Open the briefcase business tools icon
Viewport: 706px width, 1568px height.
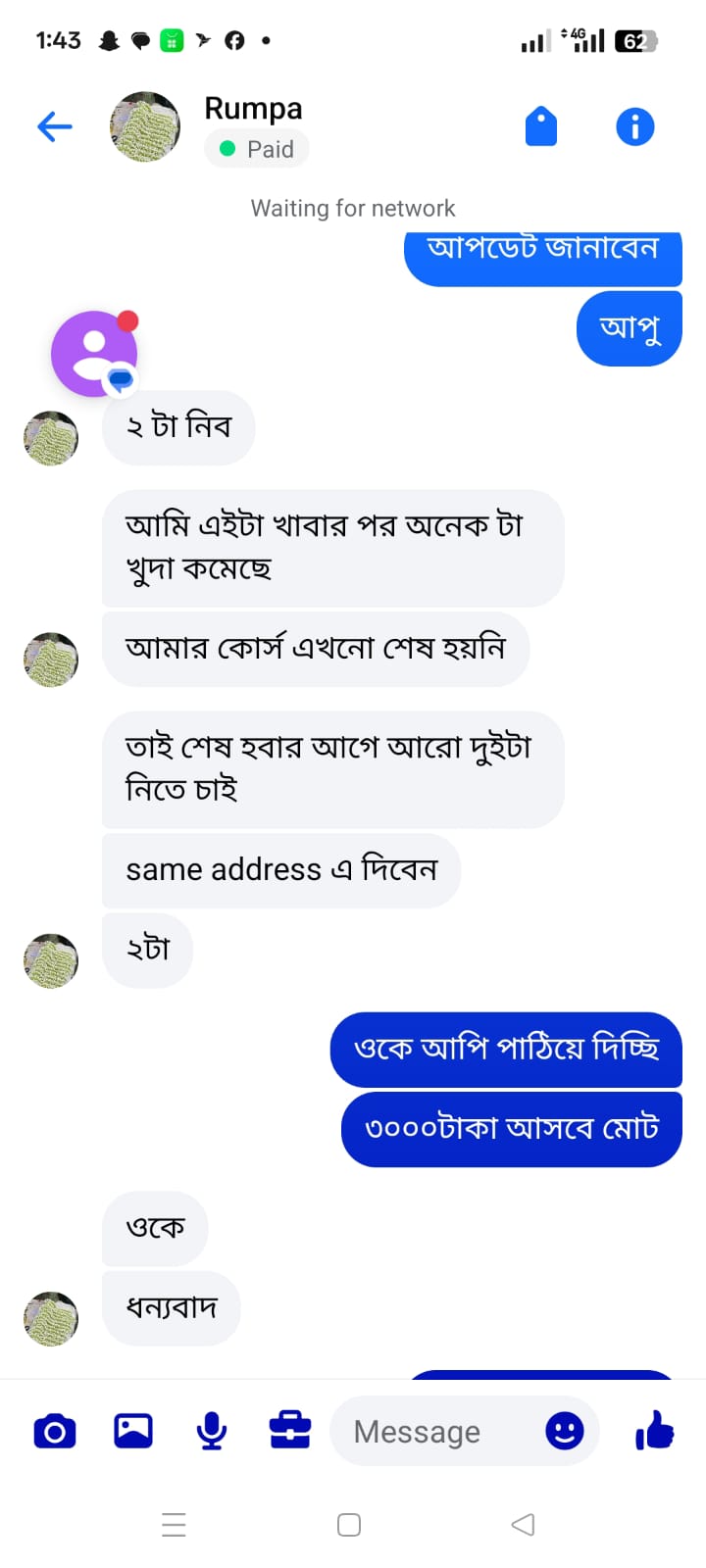(x=290, y=1432)
